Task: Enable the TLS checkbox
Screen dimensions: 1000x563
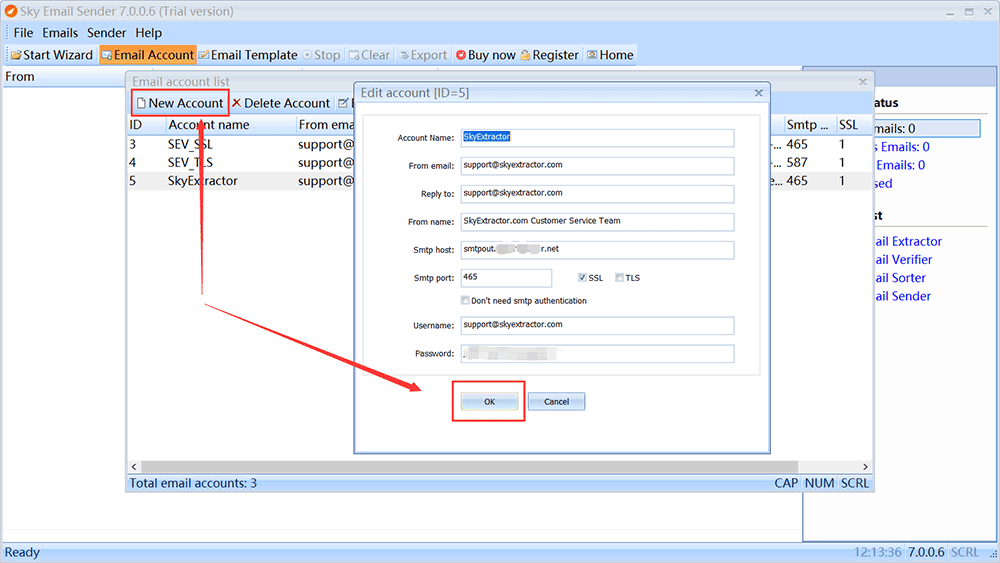Action: click(620, 278)
